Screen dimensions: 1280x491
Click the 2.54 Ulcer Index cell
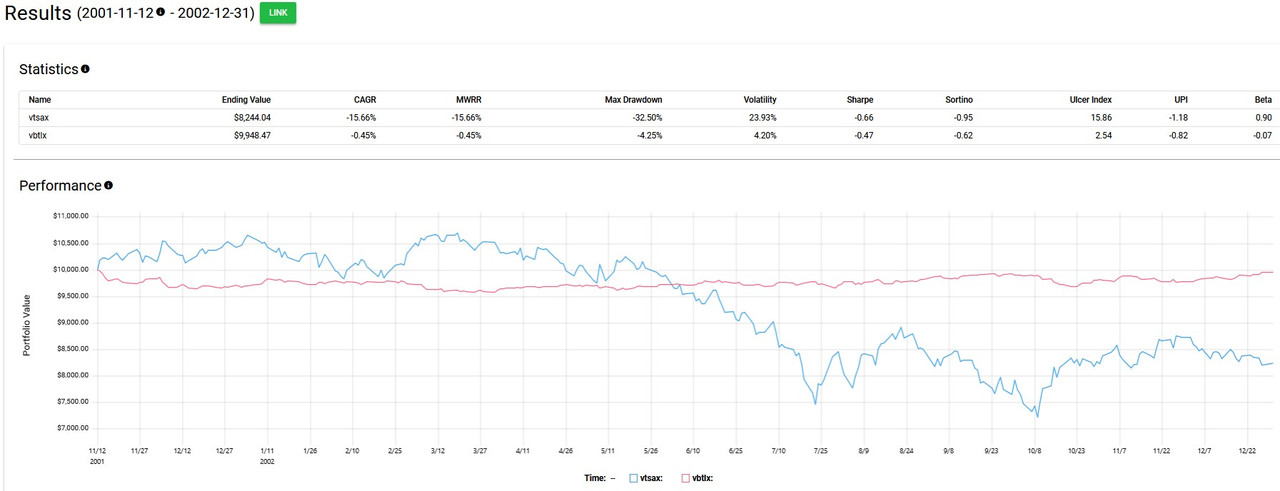[x=1104, y=135]
